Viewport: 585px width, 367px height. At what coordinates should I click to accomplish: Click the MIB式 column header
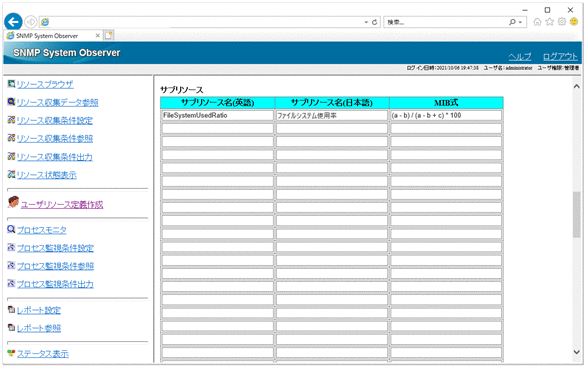coord(446,103)
